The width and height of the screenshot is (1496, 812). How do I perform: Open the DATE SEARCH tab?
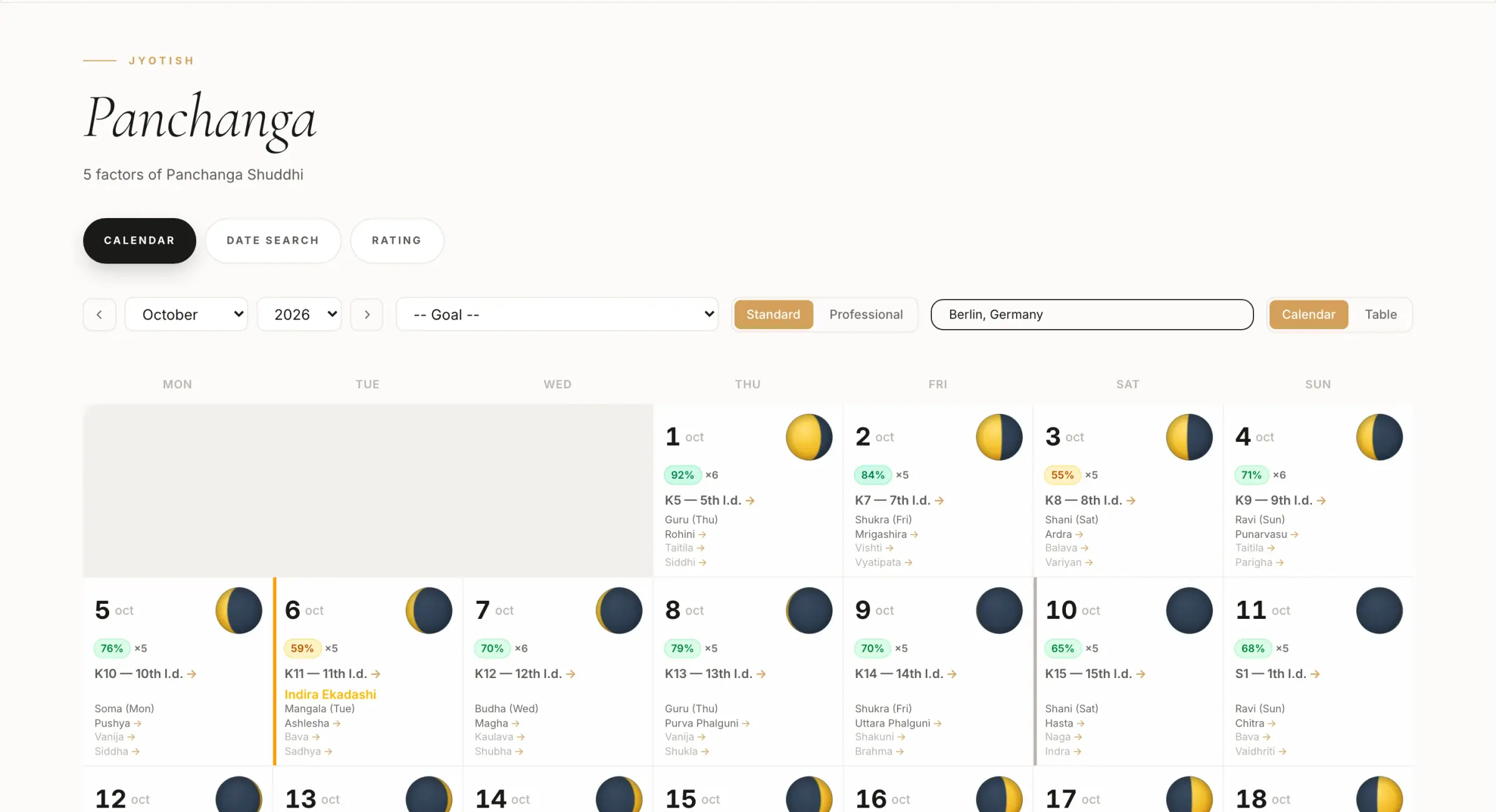point(273,241)
